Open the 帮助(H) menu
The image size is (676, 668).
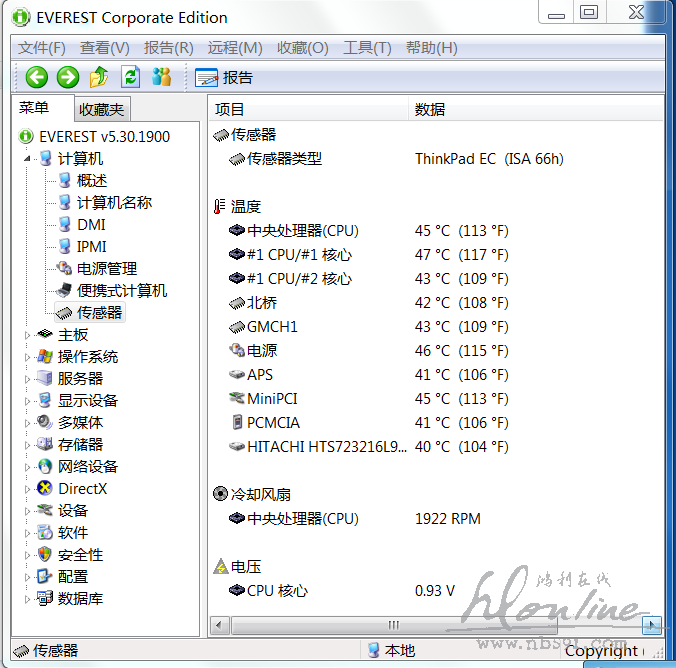click(x=432, y=47)
